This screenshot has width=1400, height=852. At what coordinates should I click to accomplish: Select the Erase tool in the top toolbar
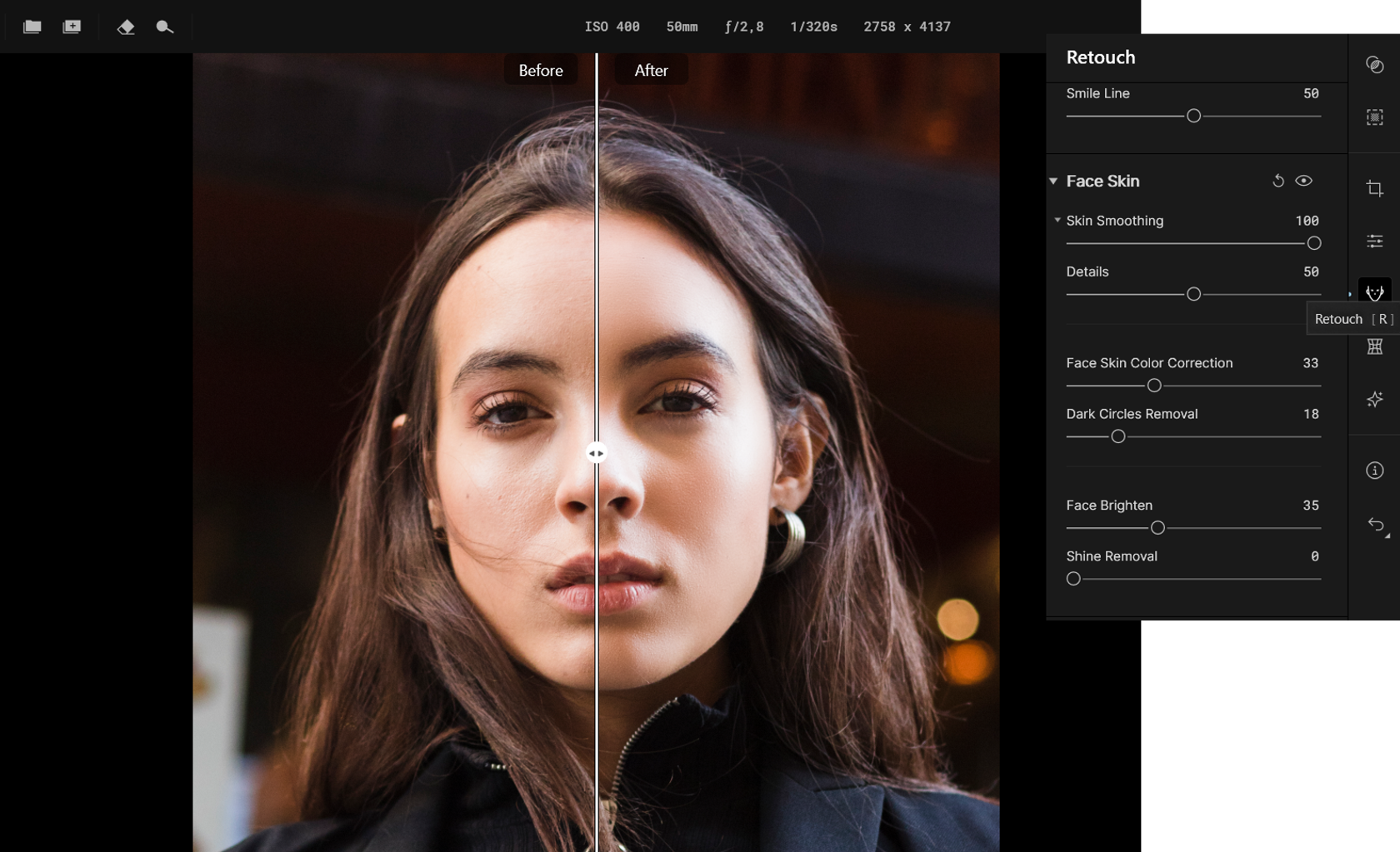[126, 26]
